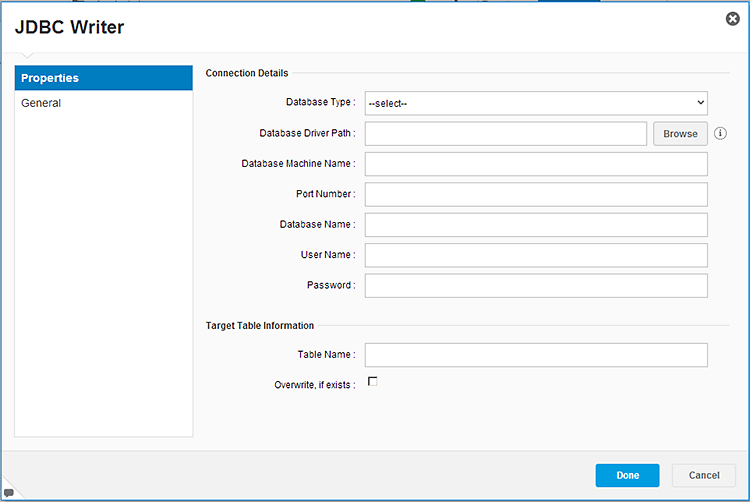Viewport: 750px width, 502px height.
Task: Cancel the JDBC Writer dialog
Action: pyautogui.click(x=704, y=475)
